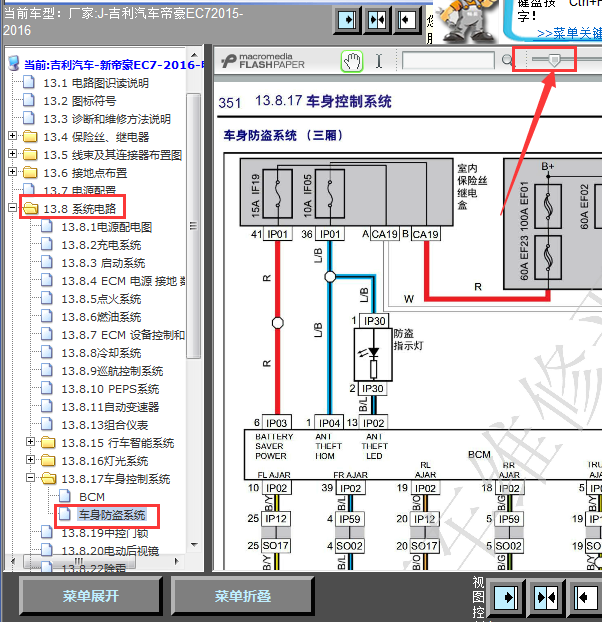Click the IP30 connector above indicator lamp

coord(374,321)
